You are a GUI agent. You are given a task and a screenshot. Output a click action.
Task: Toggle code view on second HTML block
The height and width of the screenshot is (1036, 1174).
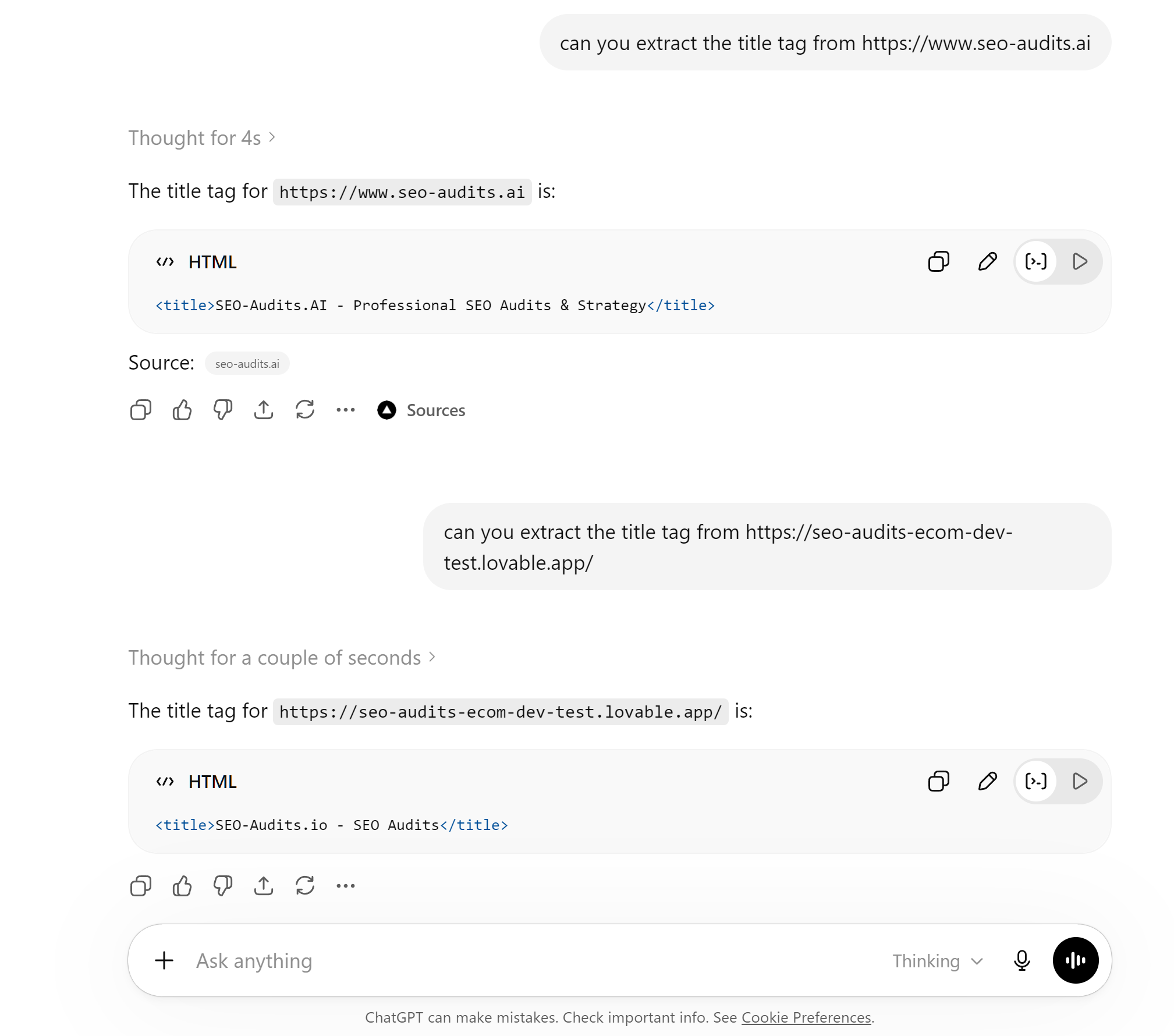pos(1035,781)
